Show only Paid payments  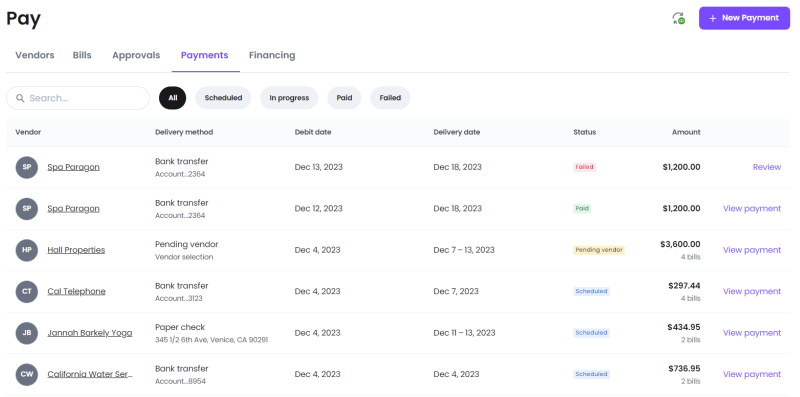[x=344, y=98]
